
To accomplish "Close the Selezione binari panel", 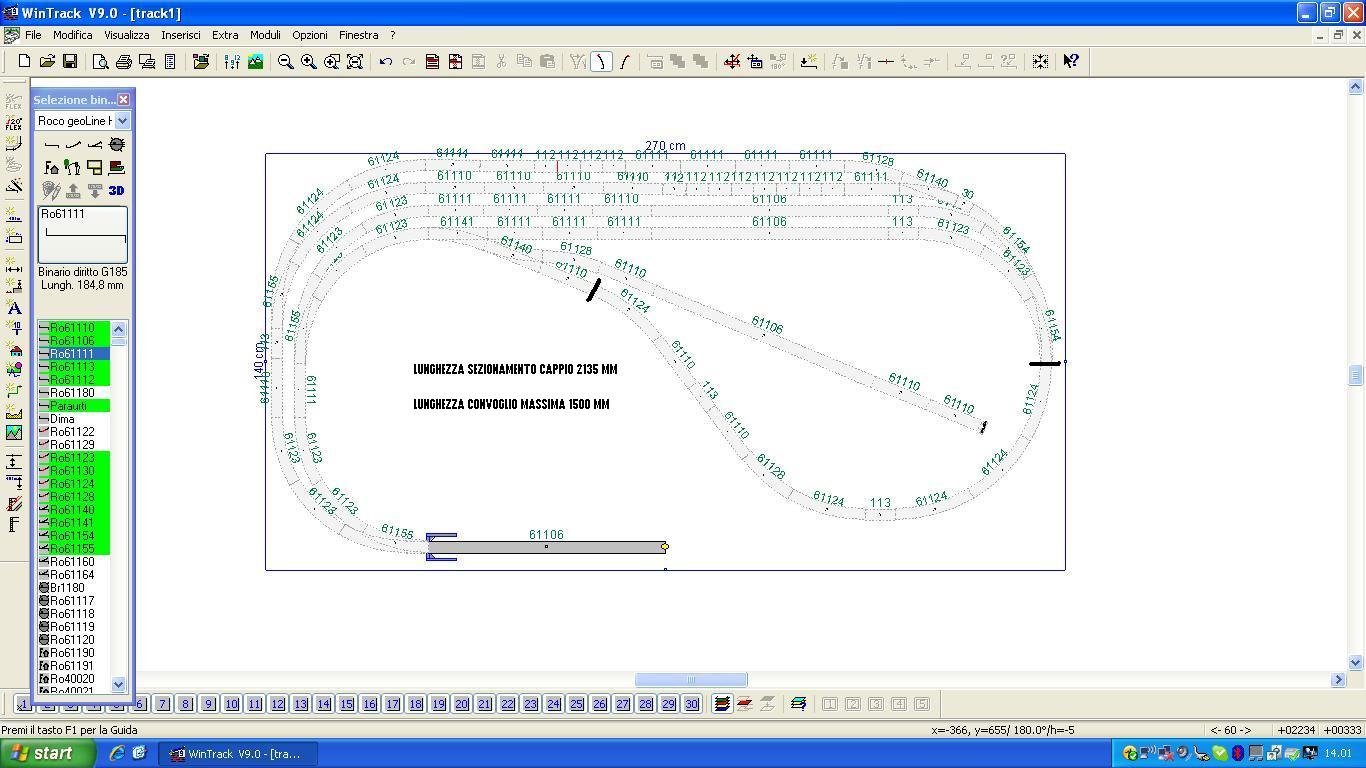I will point(123,100).
